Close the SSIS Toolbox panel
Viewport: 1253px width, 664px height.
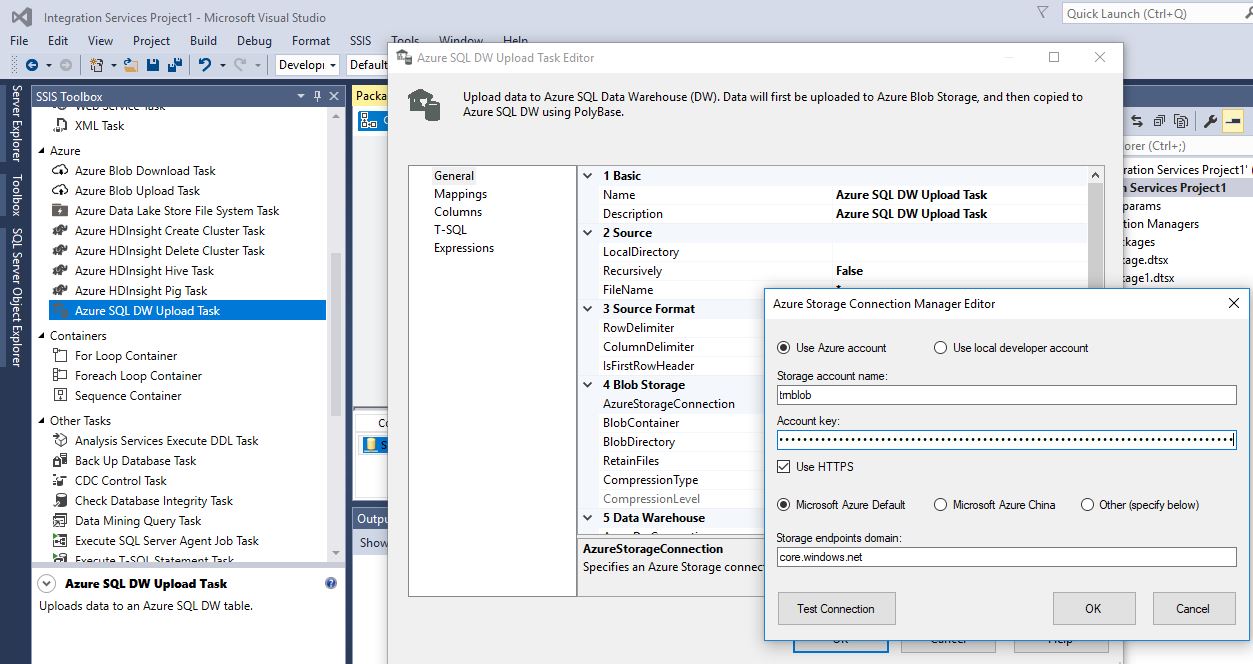coord(335,96)
